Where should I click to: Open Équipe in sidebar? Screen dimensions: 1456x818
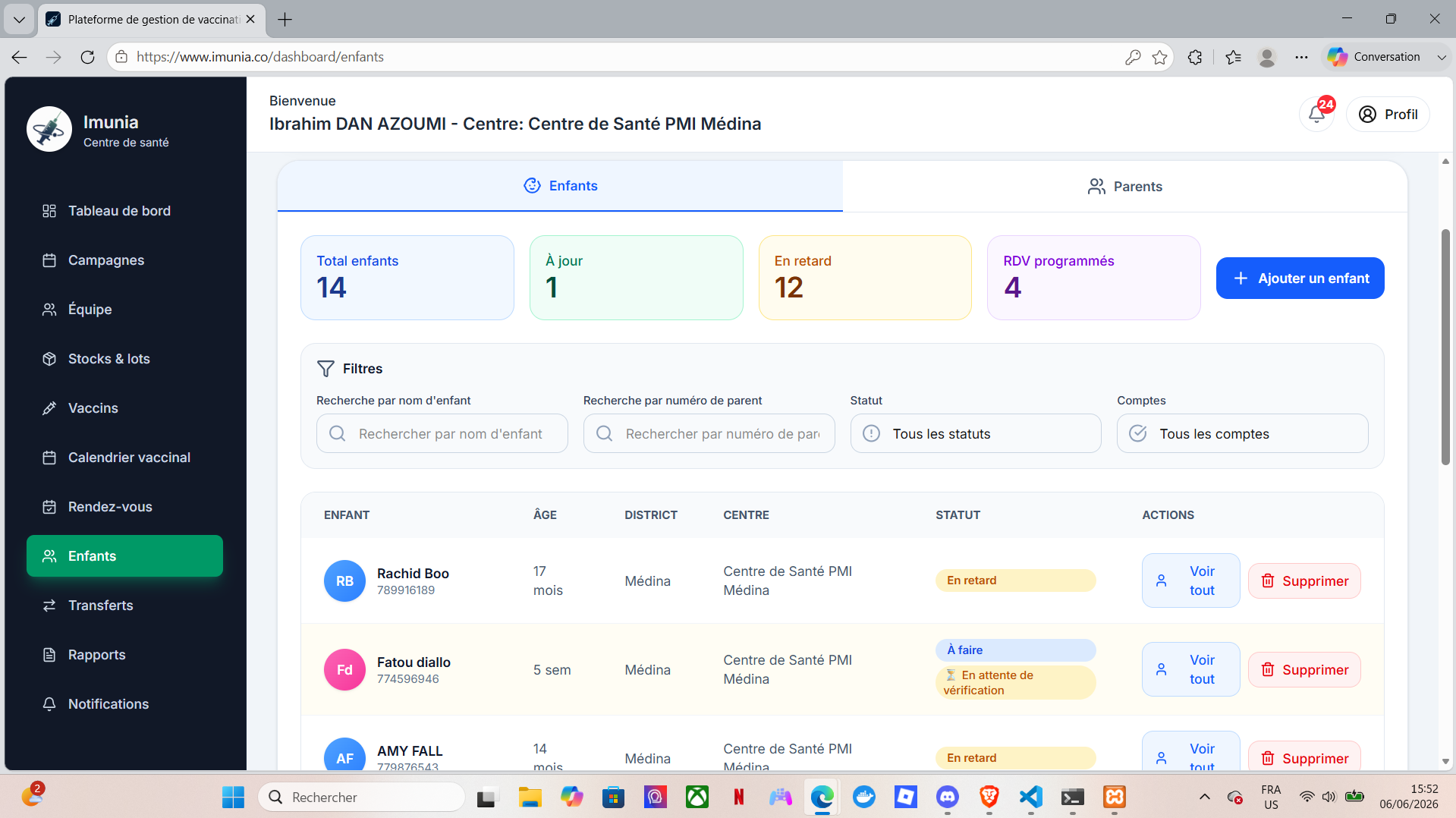[x=124, y=310]
